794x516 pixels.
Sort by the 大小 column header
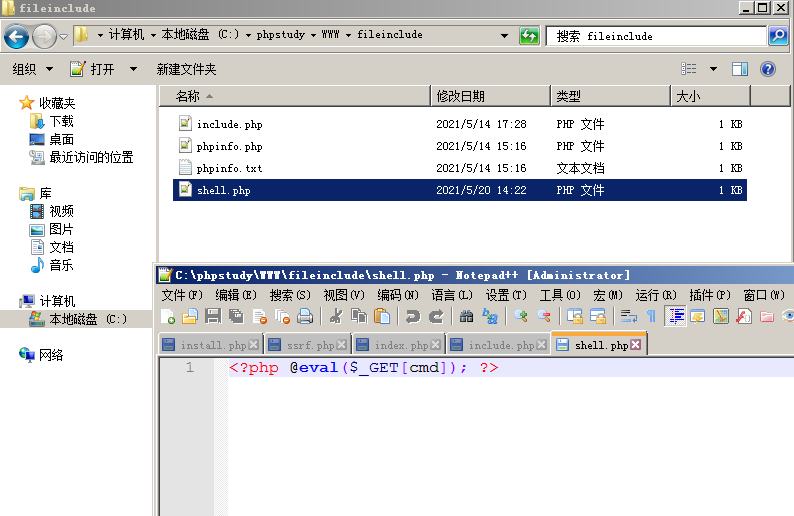[710, 96]
